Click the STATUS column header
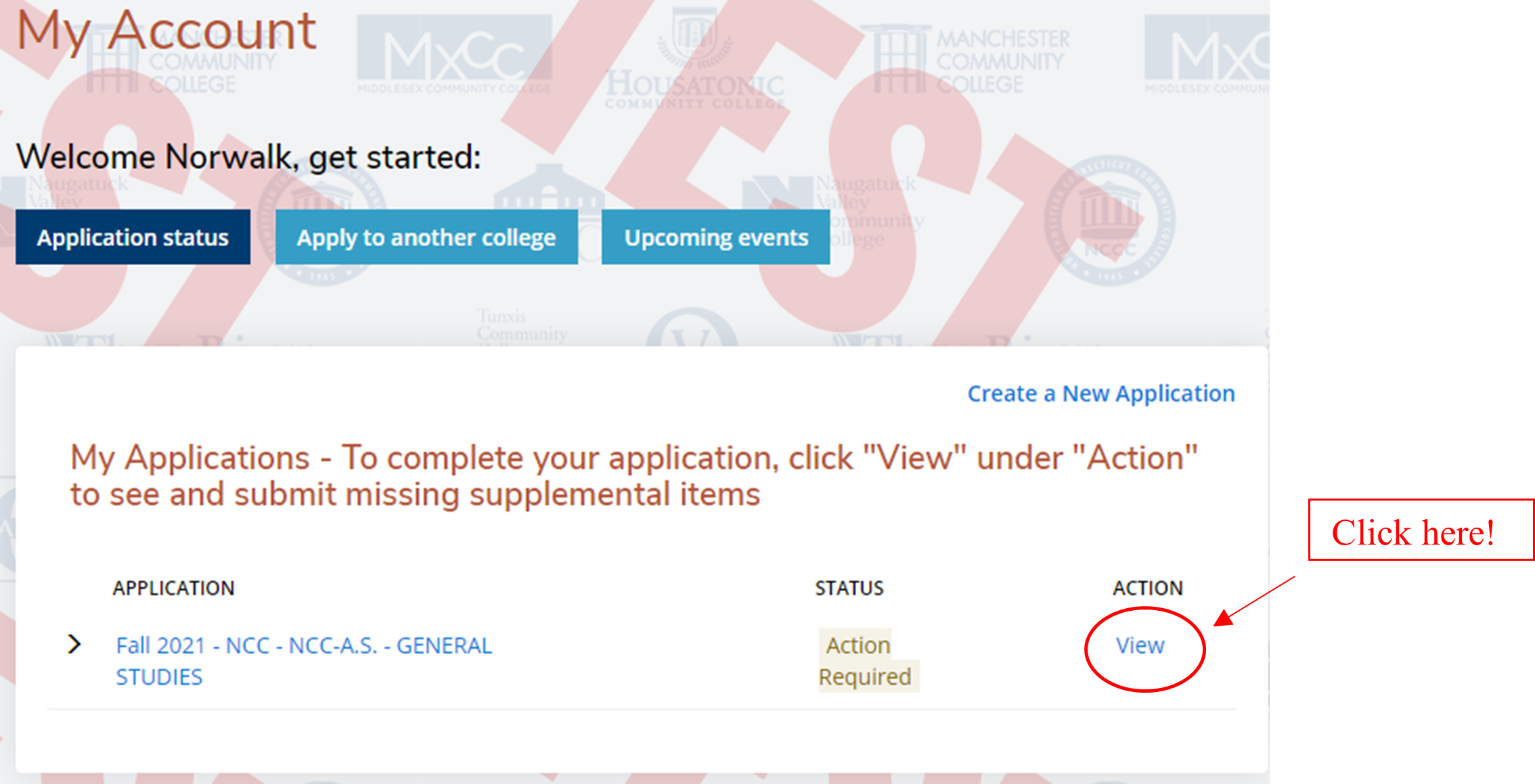The image size is (1535, 784). tap(849, 589)
